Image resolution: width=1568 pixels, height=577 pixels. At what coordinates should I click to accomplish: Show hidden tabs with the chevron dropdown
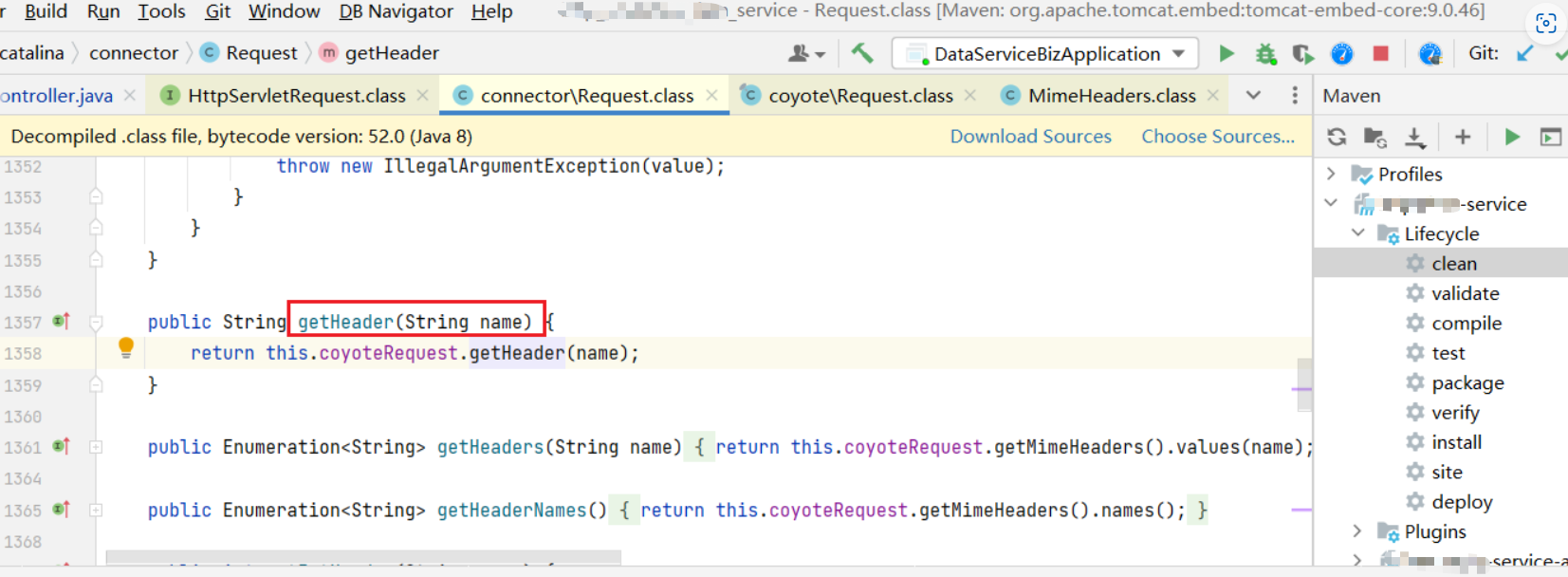pos(1253,95)
